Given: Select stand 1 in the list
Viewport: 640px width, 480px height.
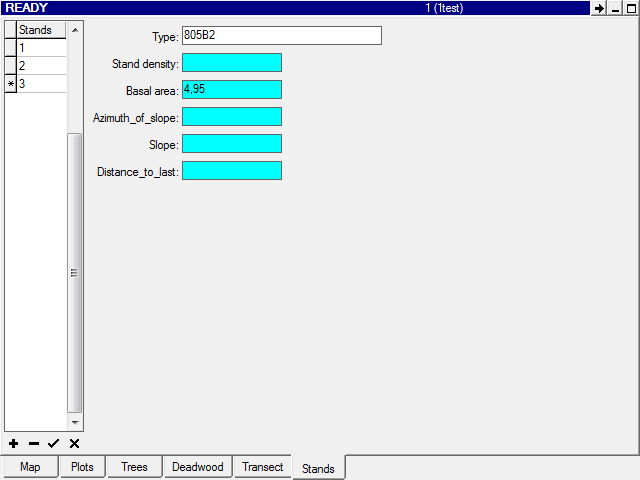Looking at the screenshot, I should [41, 48].
